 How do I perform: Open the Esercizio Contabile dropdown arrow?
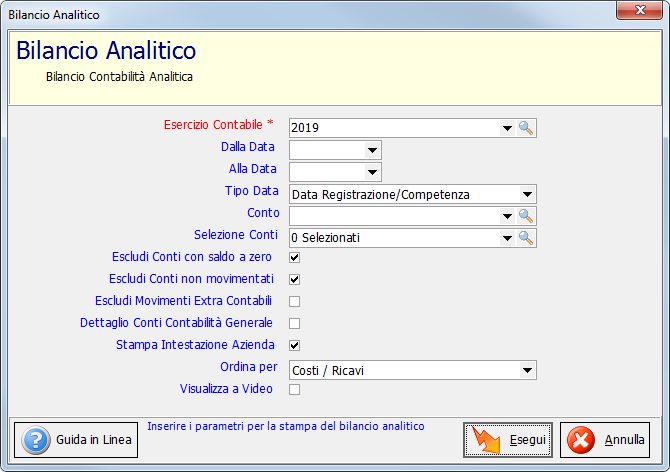pyautogui.click(x=507, y=128)
